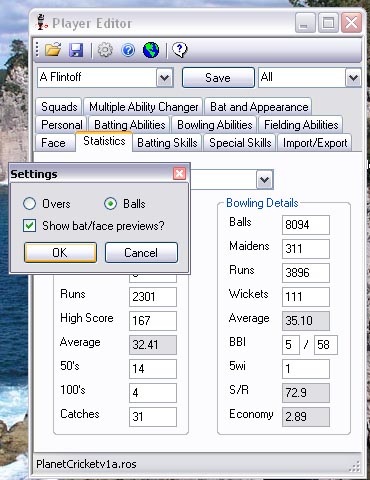Confirm settings with OK button
370x480 pixels.
click(x=60, y=252)
